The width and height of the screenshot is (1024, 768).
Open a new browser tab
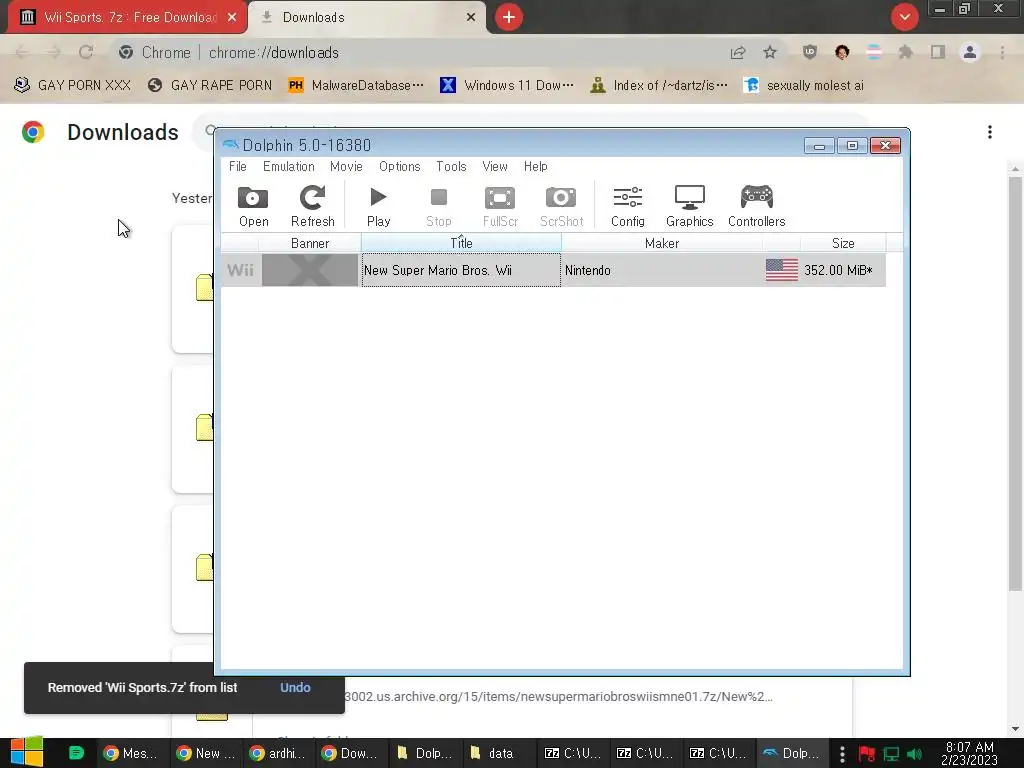pos(509,17)
